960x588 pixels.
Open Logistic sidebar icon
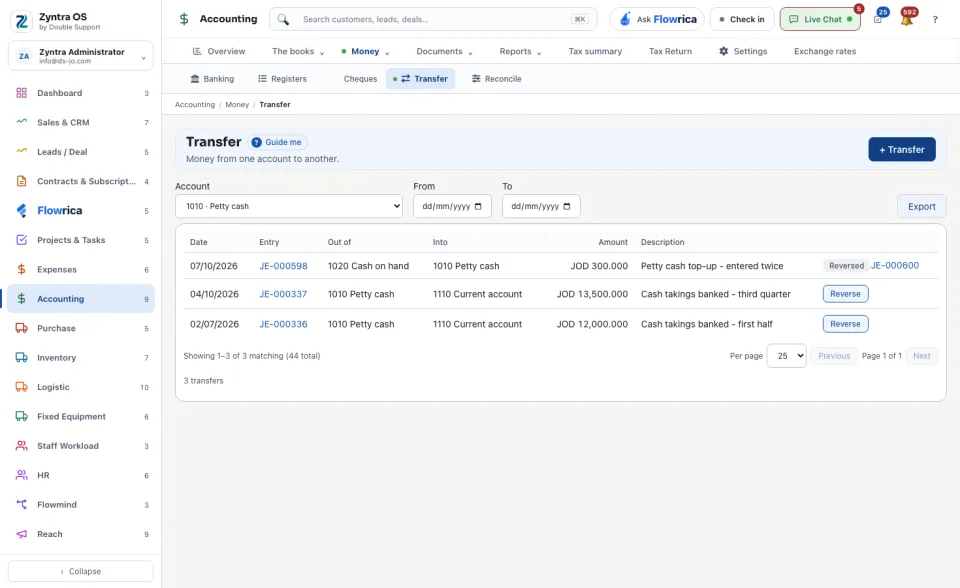click(21, 387)
